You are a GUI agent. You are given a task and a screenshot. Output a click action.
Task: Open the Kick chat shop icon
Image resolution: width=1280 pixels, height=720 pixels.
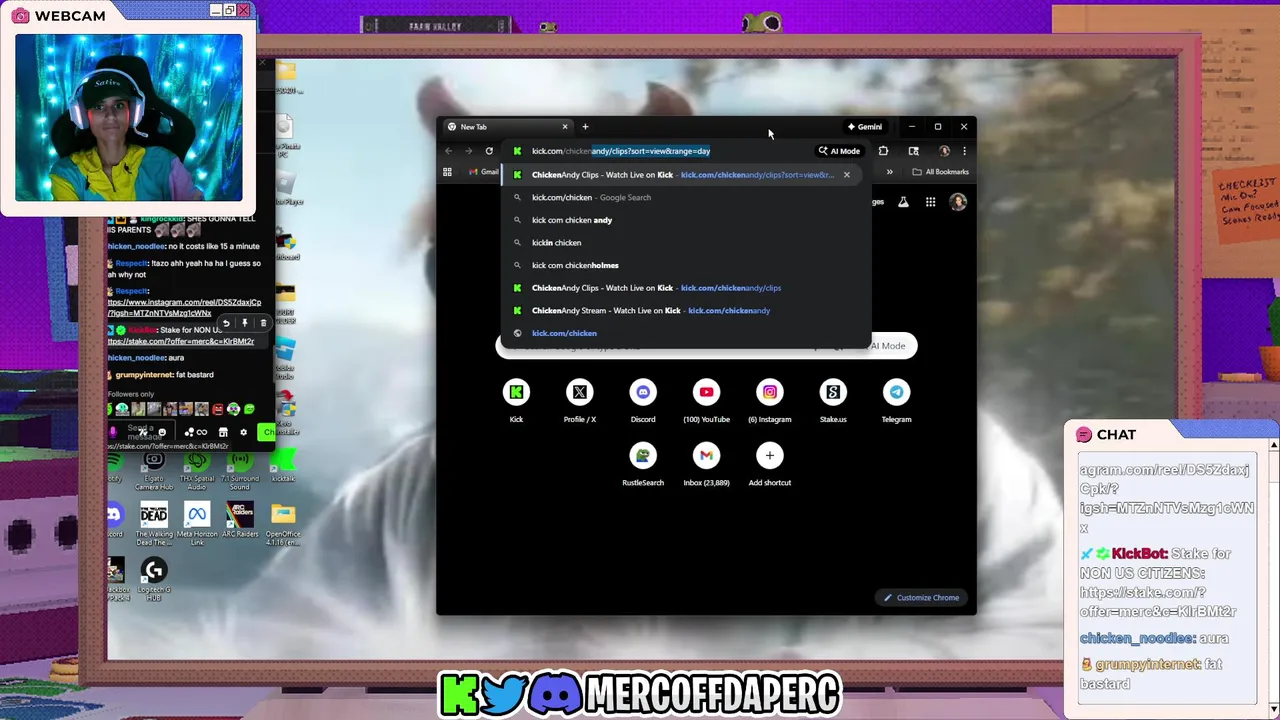coord(223,432)
